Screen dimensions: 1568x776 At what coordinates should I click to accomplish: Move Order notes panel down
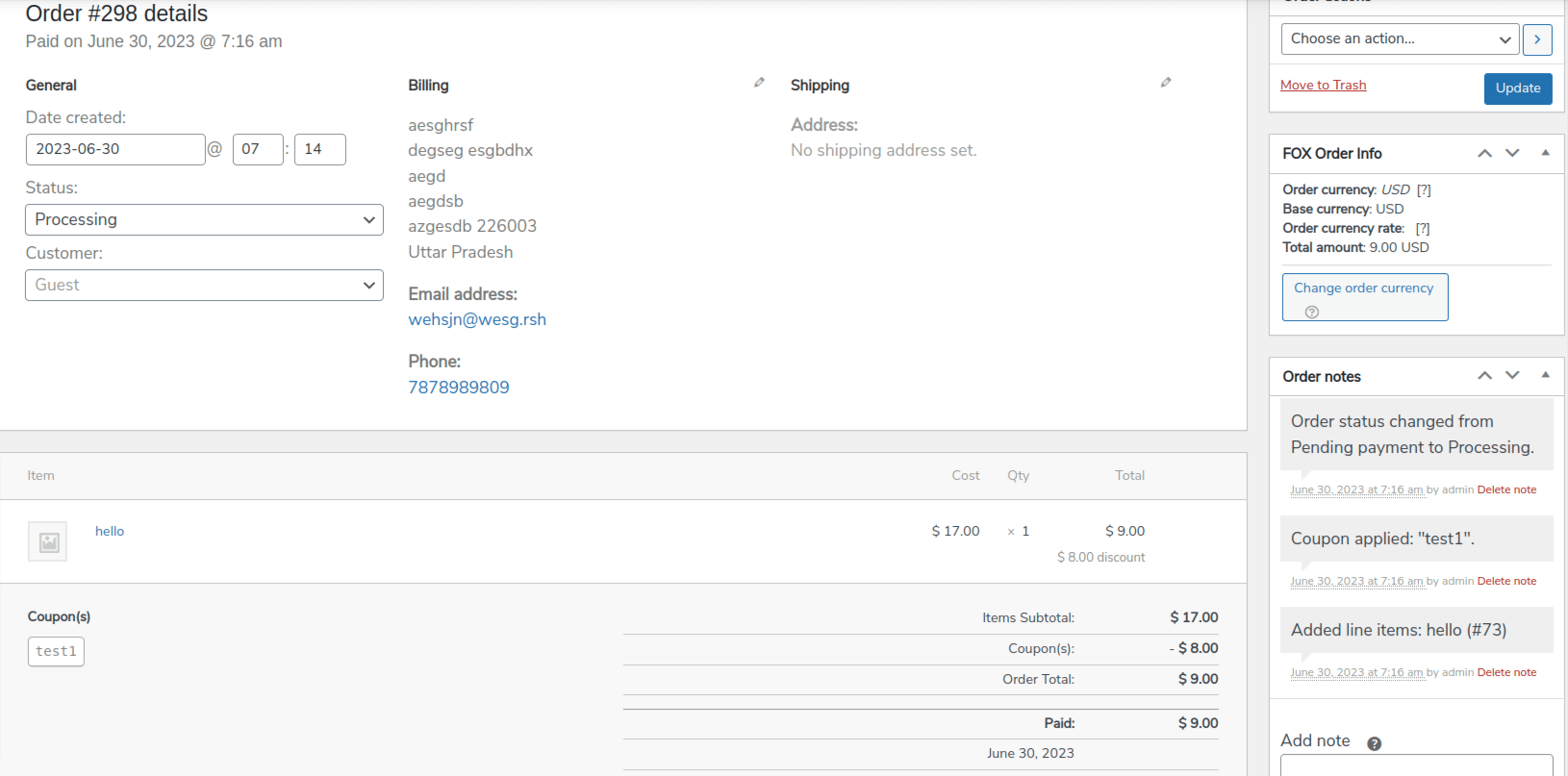click(x=1512, y=376)
